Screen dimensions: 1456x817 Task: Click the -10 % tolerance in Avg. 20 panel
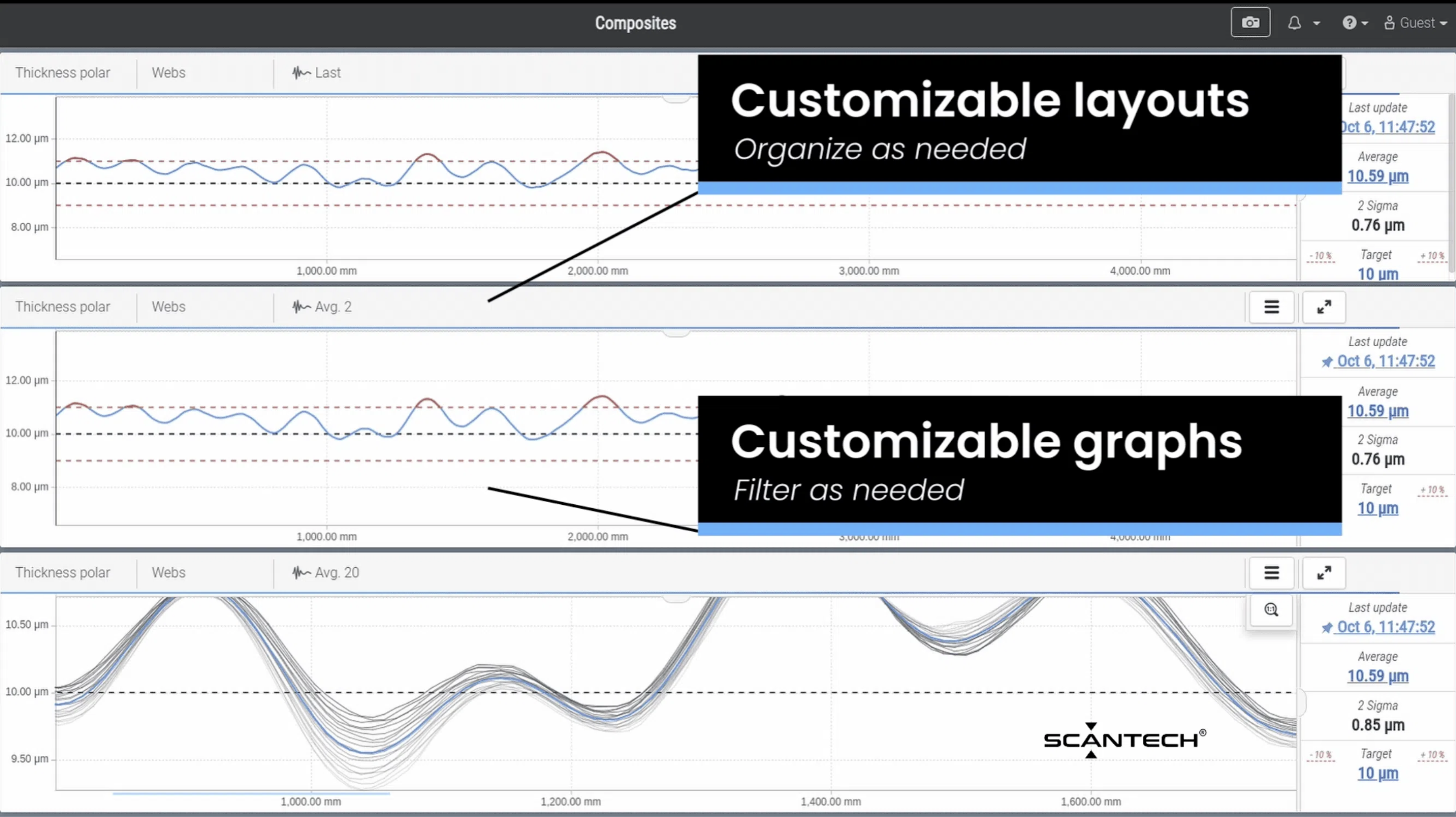point(1320,755)
